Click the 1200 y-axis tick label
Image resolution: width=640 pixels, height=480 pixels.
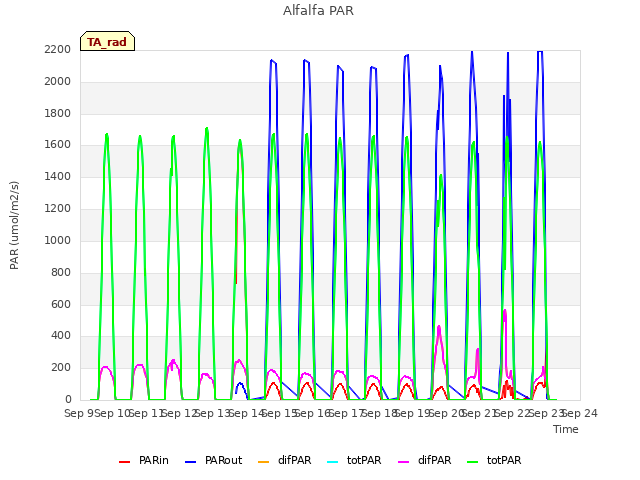[x=58, y=208]
